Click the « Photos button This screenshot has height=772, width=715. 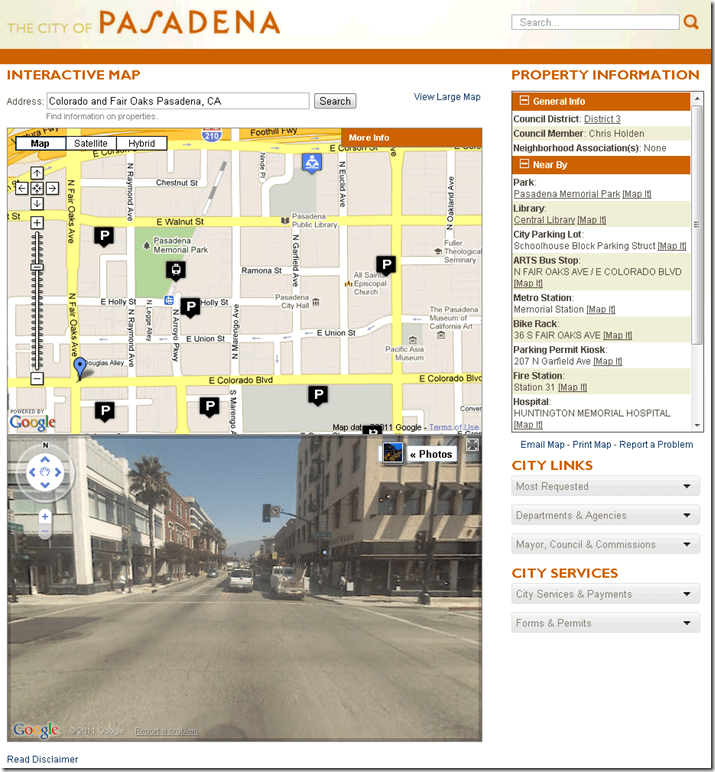[x=431, y=454]
